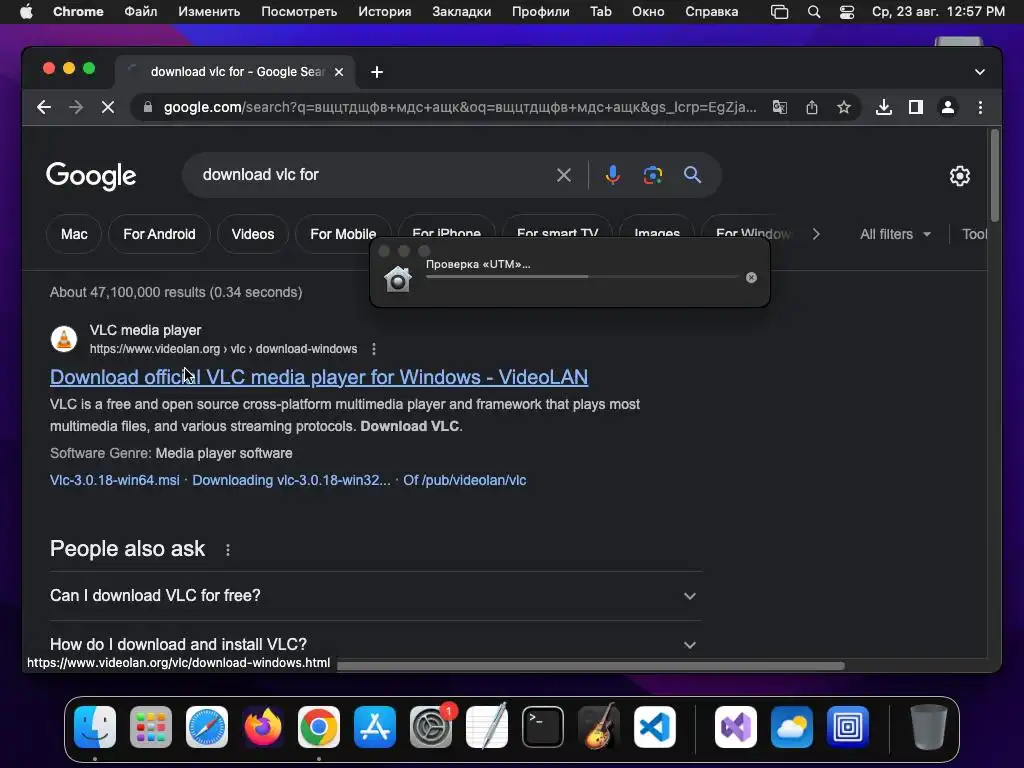Cancel the UTM verification progress

tap(751, 278)
